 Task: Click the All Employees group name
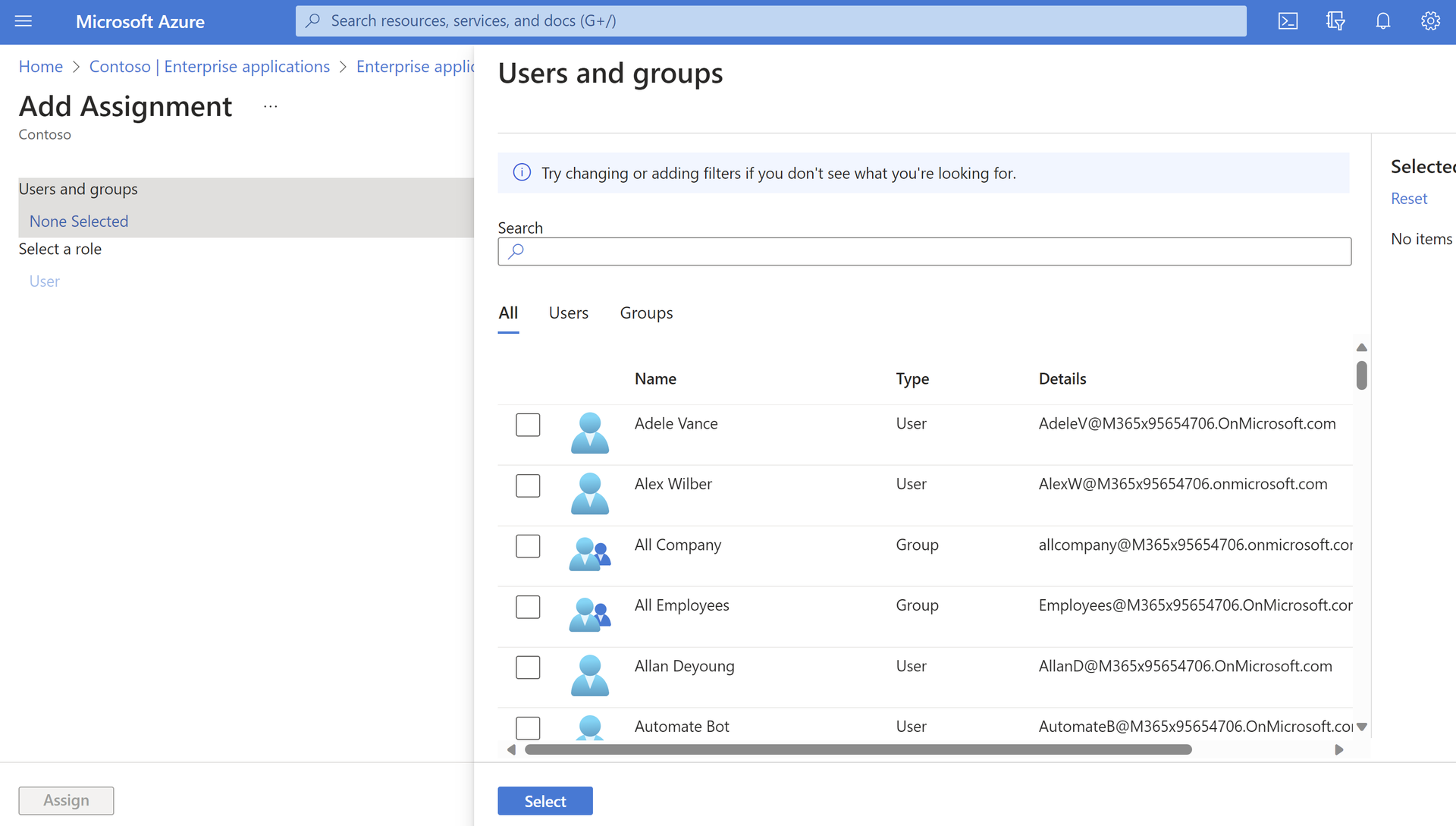click(x=682, y=605)
